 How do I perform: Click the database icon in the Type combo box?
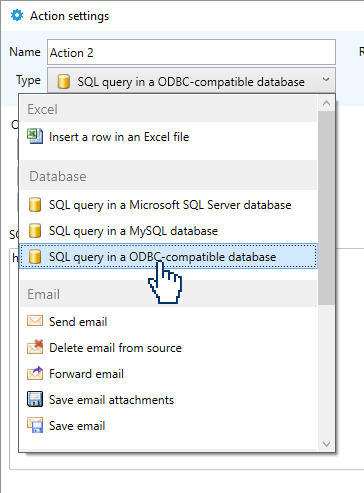coord(64,81)
